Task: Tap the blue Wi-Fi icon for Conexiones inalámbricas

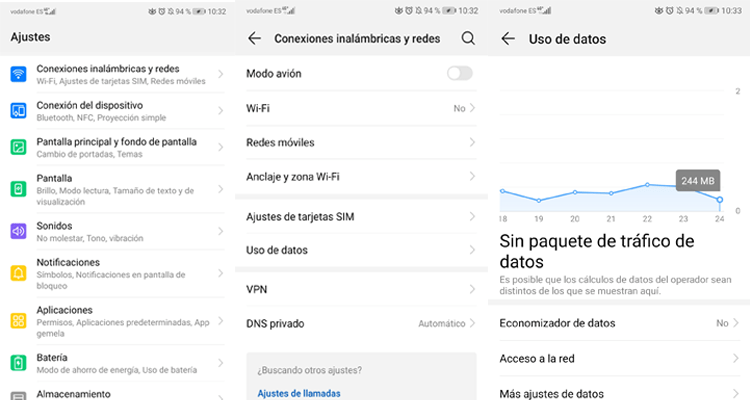Action: click(x=18, y=74)
